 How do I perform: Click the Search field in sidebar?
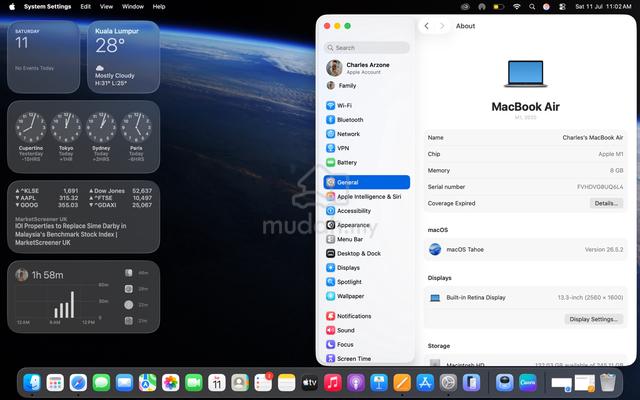[367, 48]
